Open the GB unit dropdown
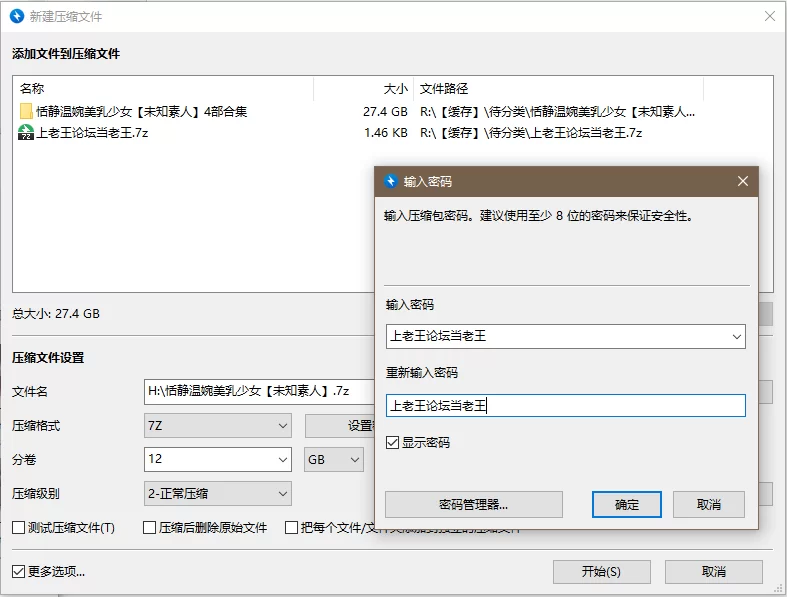787x597 pixels. click(333, 459)
